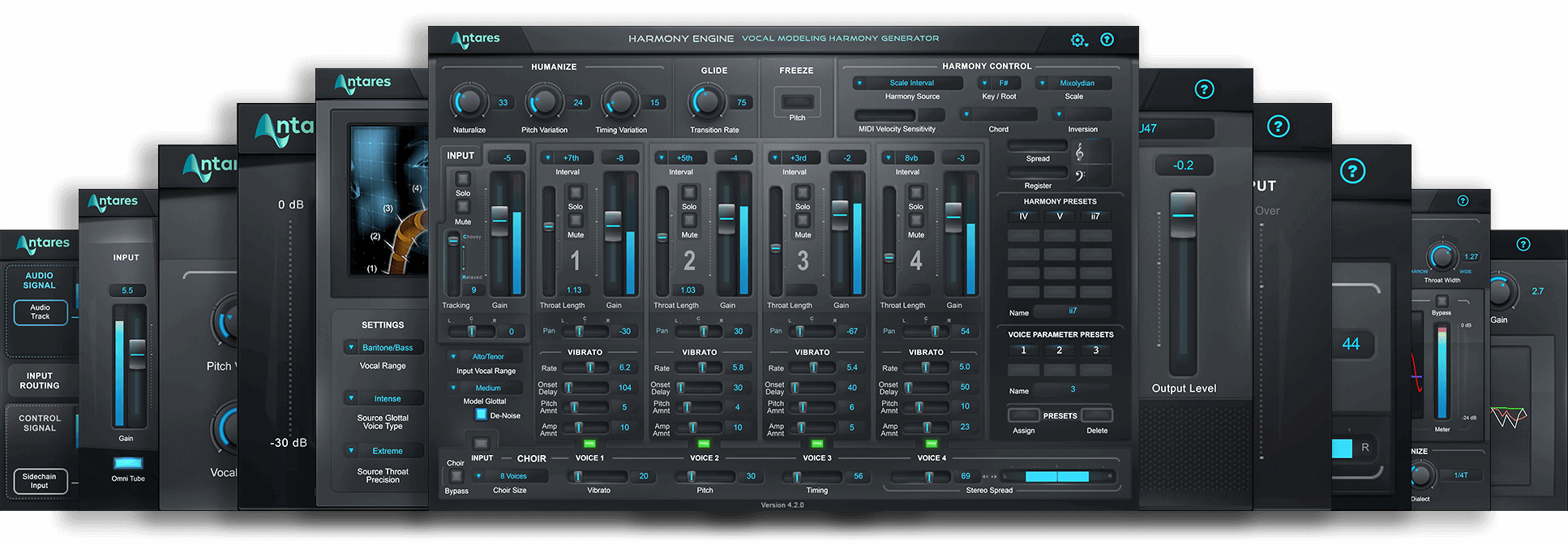This screenshot has height=545, width=1568.
Task: Click the Presets Assign button
Action: pyautogui.click(x=1023, y=415)
